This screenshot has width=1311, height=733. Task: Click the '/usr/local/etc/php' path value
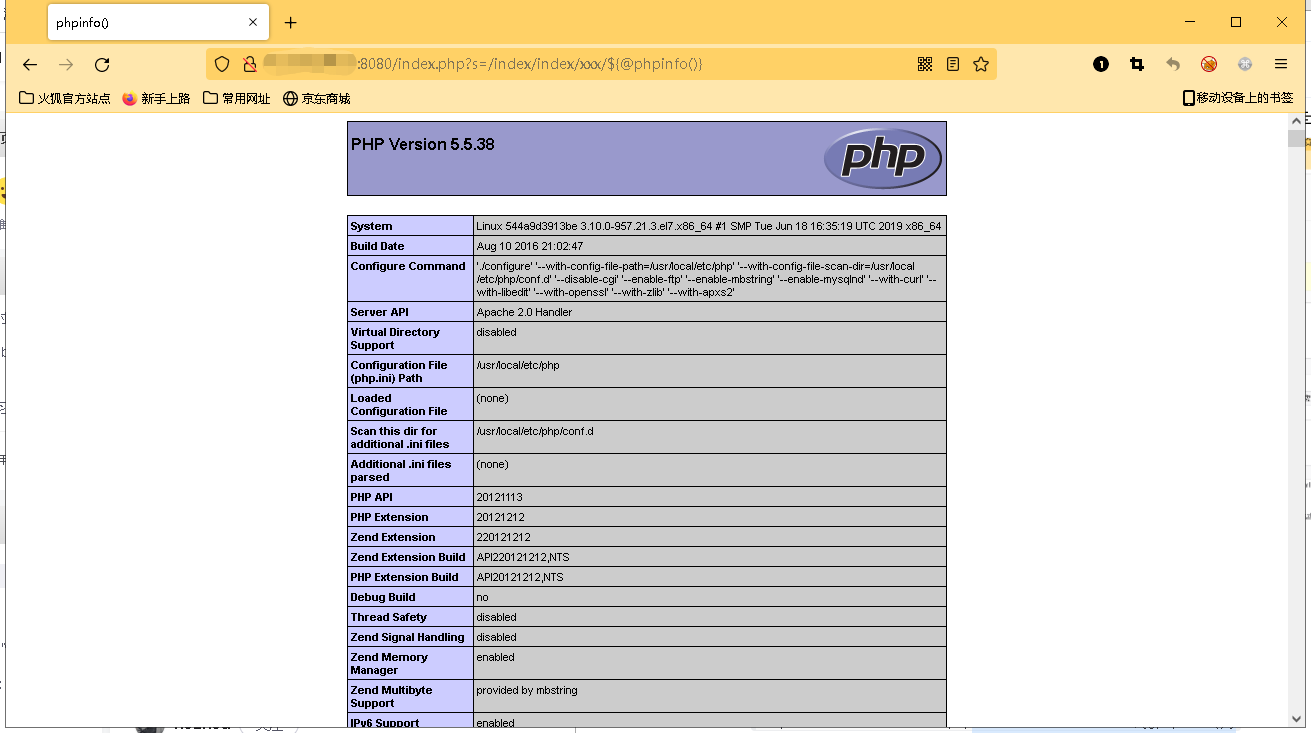[518, 365]
